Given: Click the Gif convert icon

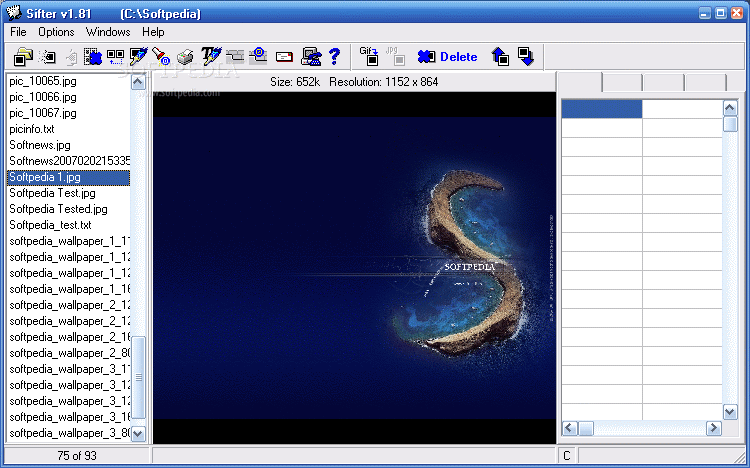Looking at the screenshot, I should click(369, 56).
